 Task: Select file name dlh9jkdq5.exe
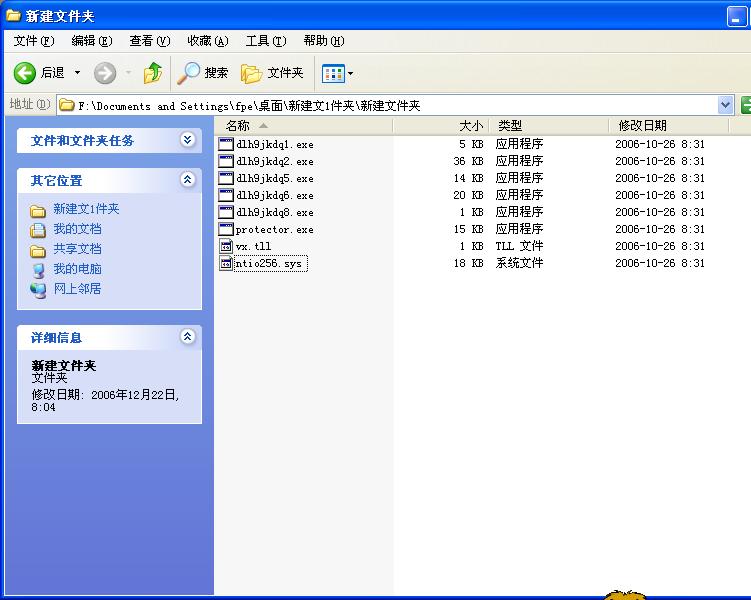coord(274,179)
